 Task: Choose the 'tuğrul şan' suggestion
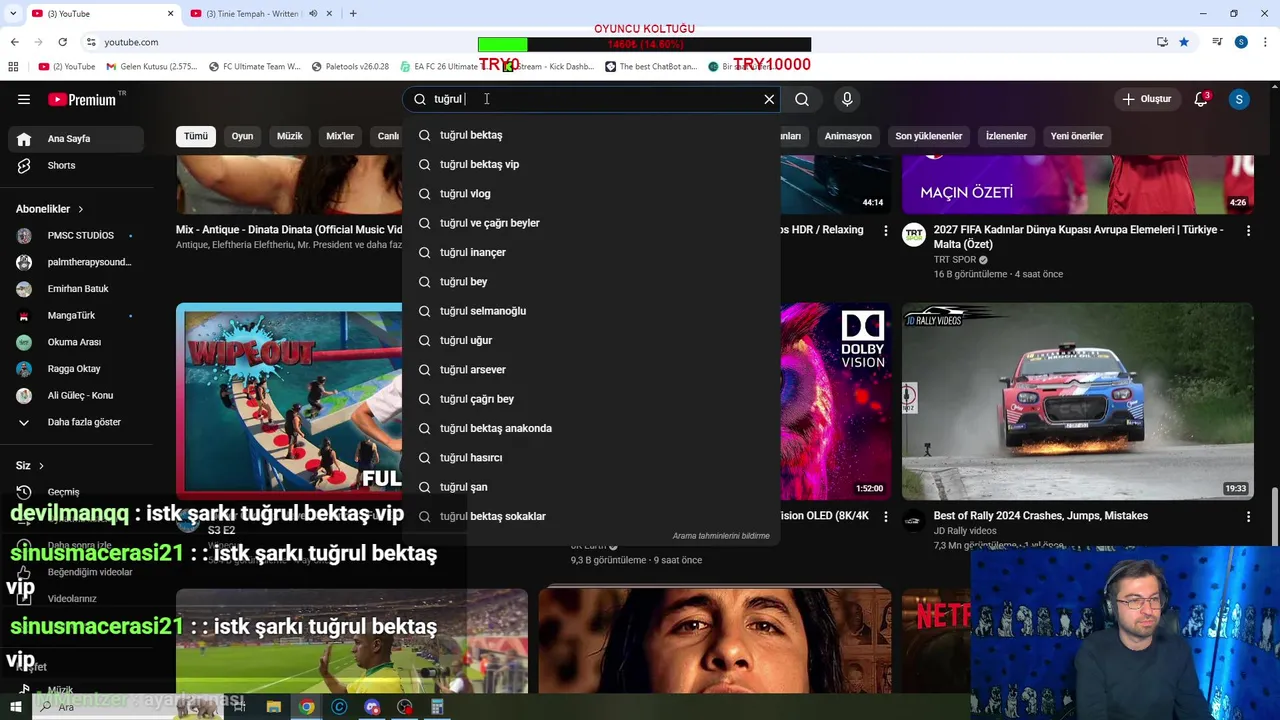tap(591, 487)
